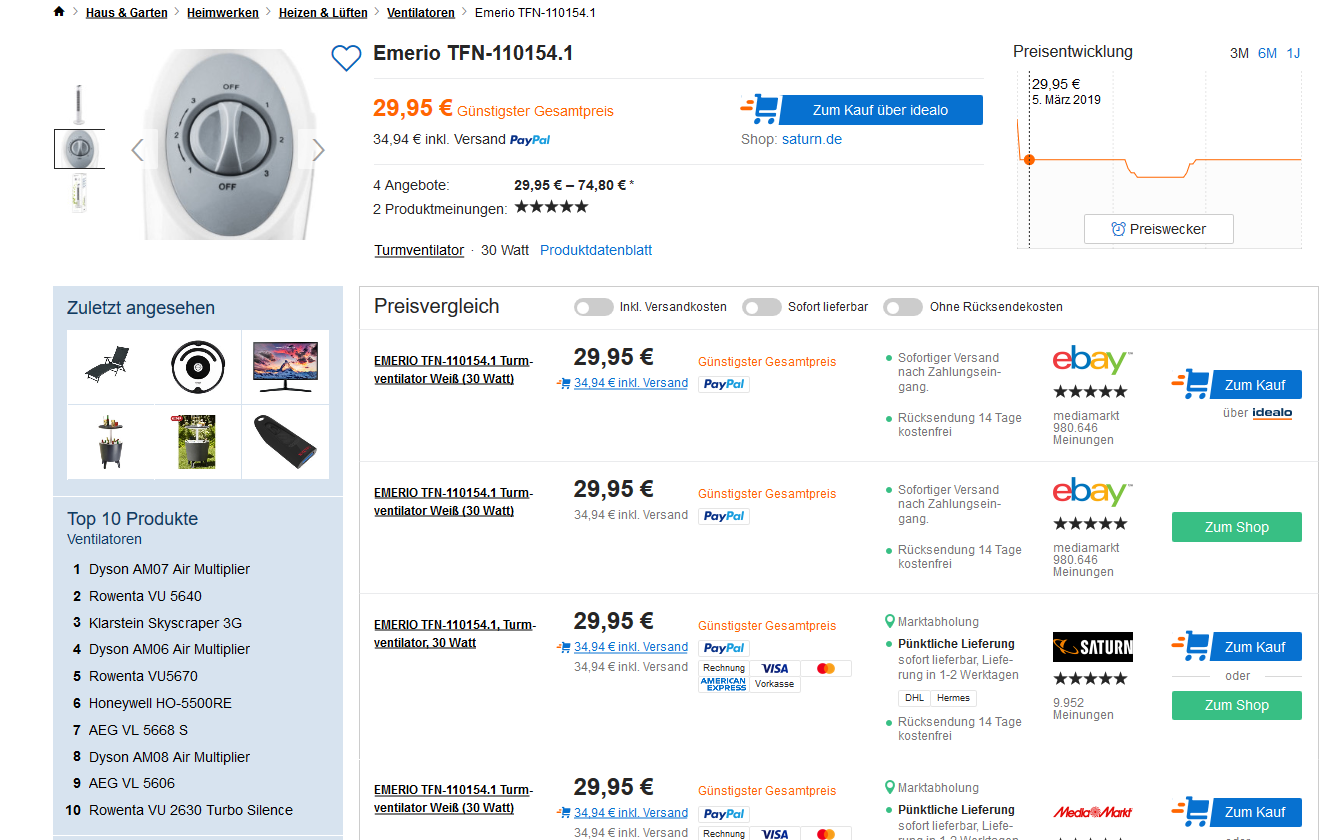Screen dimensions: 1329x840
Task: Open the Ventilatoren breadcrumb category
Action: tap(421, 13)
